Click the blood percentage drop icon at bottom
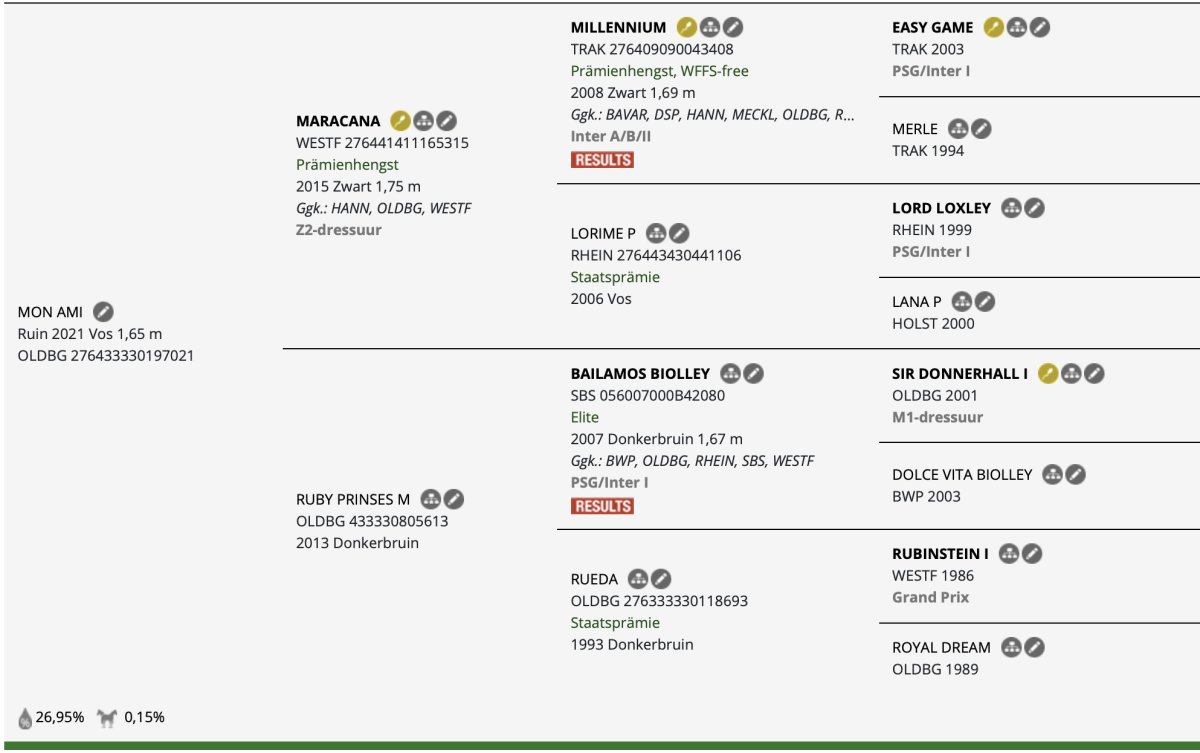The height and width of the screenshot is (753, 1200). point(25,717)
